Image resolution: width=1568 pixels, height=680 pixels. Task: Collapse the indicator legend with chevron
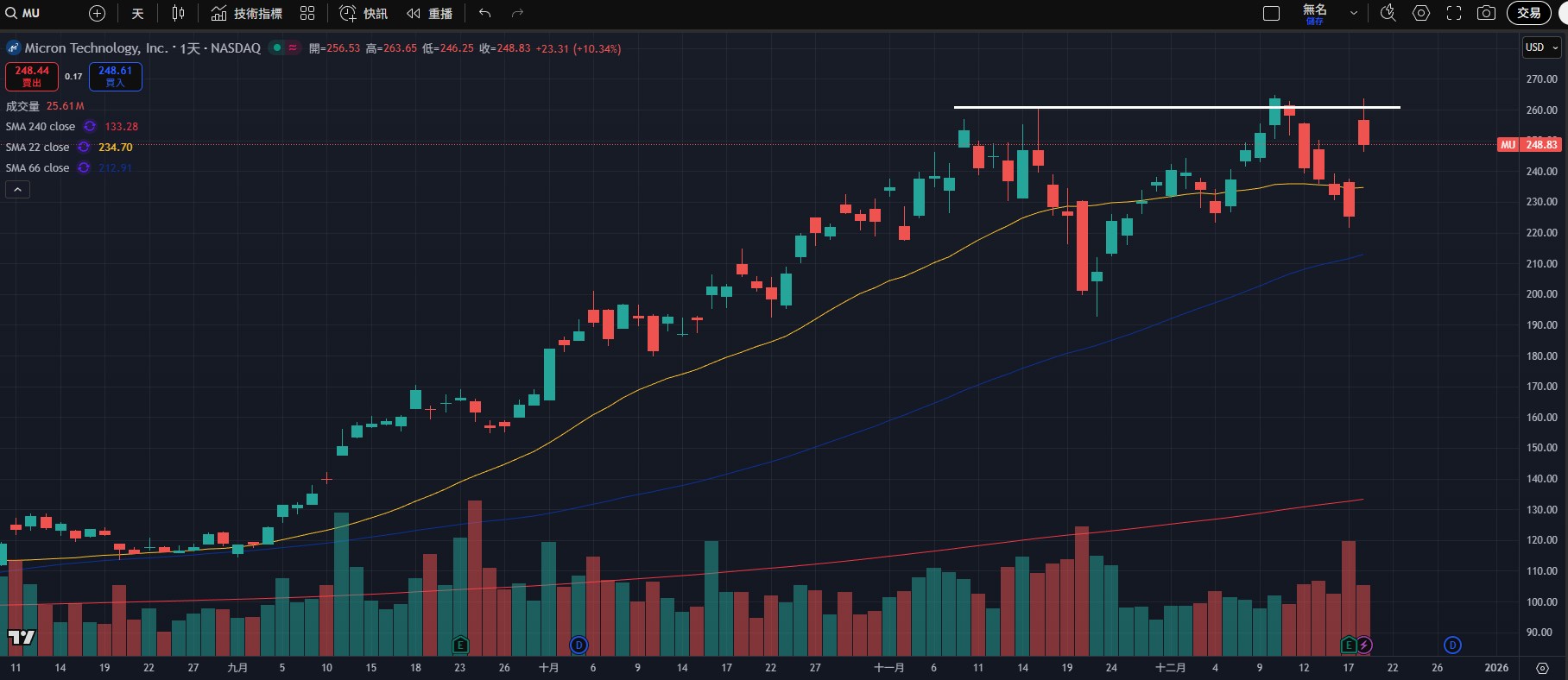tap(17, 189)
